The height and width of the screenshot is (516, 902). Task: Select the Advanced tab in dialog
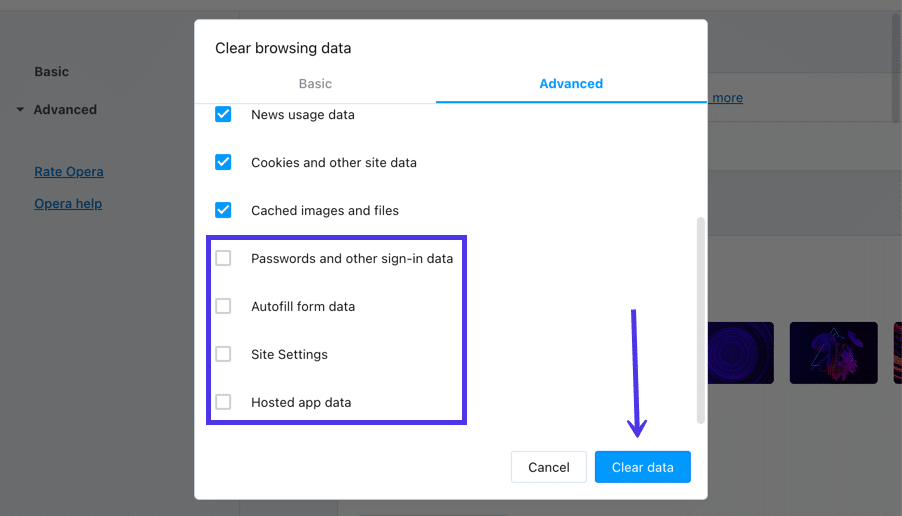[x=571, y=84]
